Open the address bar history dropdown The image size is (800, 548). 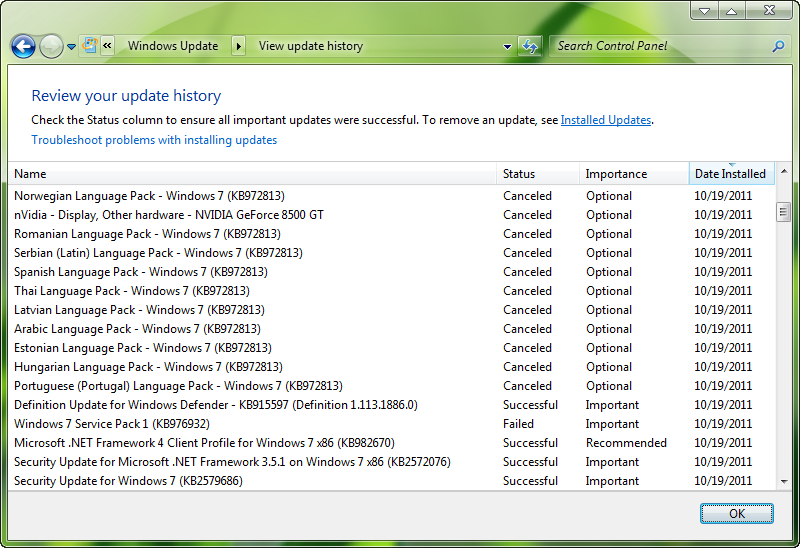click(x=507, y=46)
